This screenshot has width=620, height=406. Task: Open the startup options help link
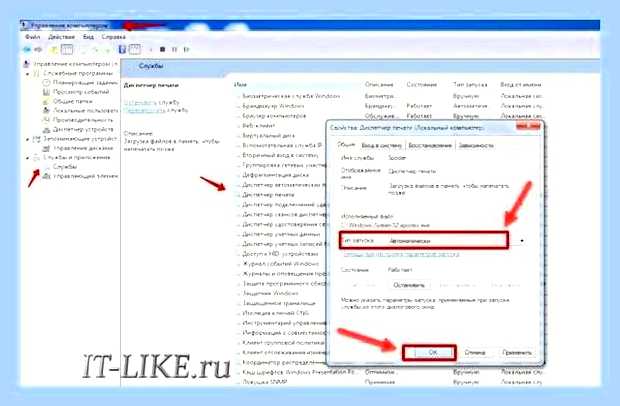coord(401,255)
